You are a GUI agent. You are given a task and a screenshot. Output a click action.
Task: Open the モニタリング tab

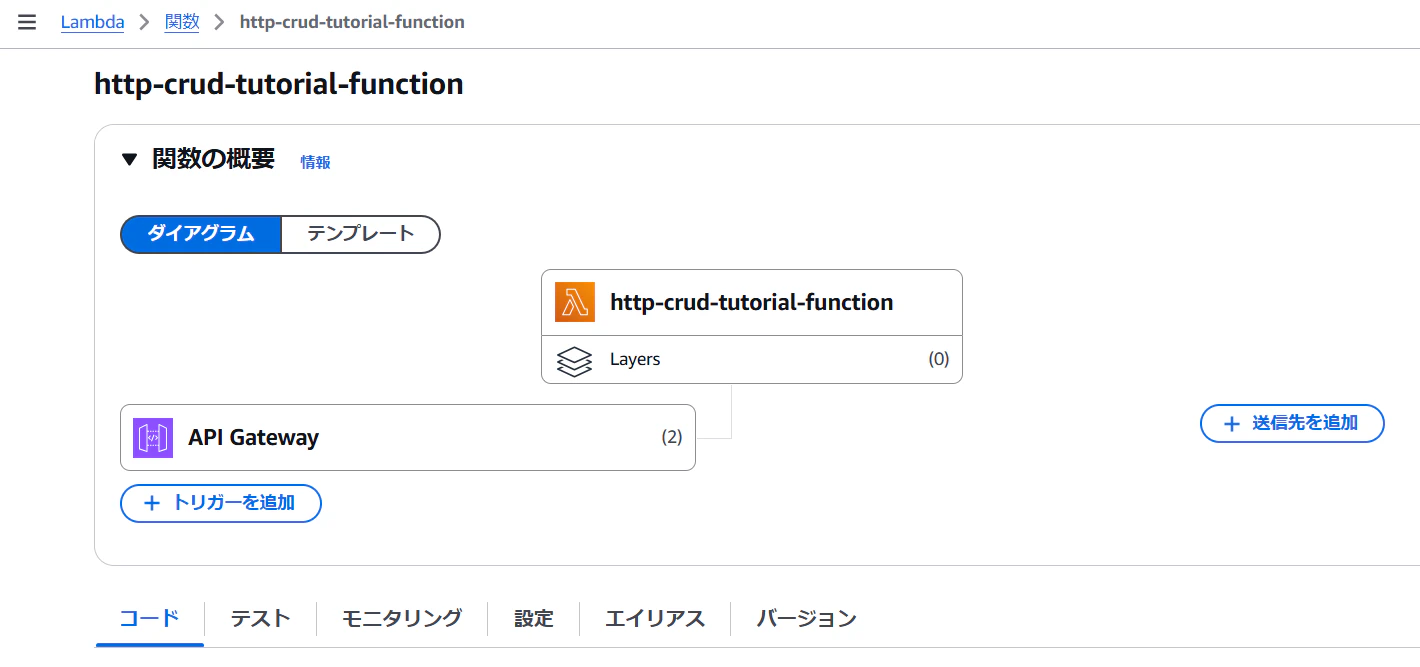tap(402, 618)
